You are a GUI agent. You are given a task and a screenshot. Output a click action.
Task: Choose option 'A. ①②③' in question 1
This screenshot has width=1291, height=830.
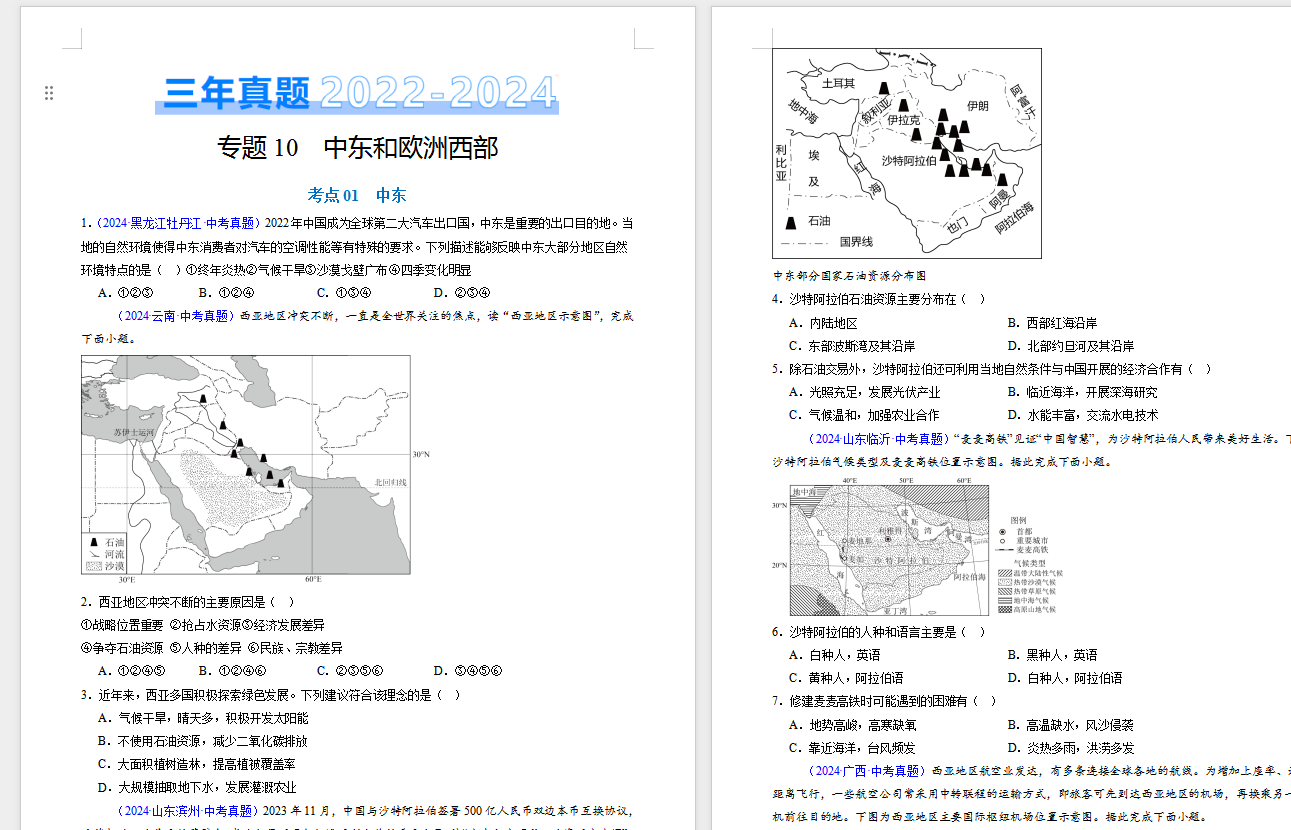click(125, 293)
